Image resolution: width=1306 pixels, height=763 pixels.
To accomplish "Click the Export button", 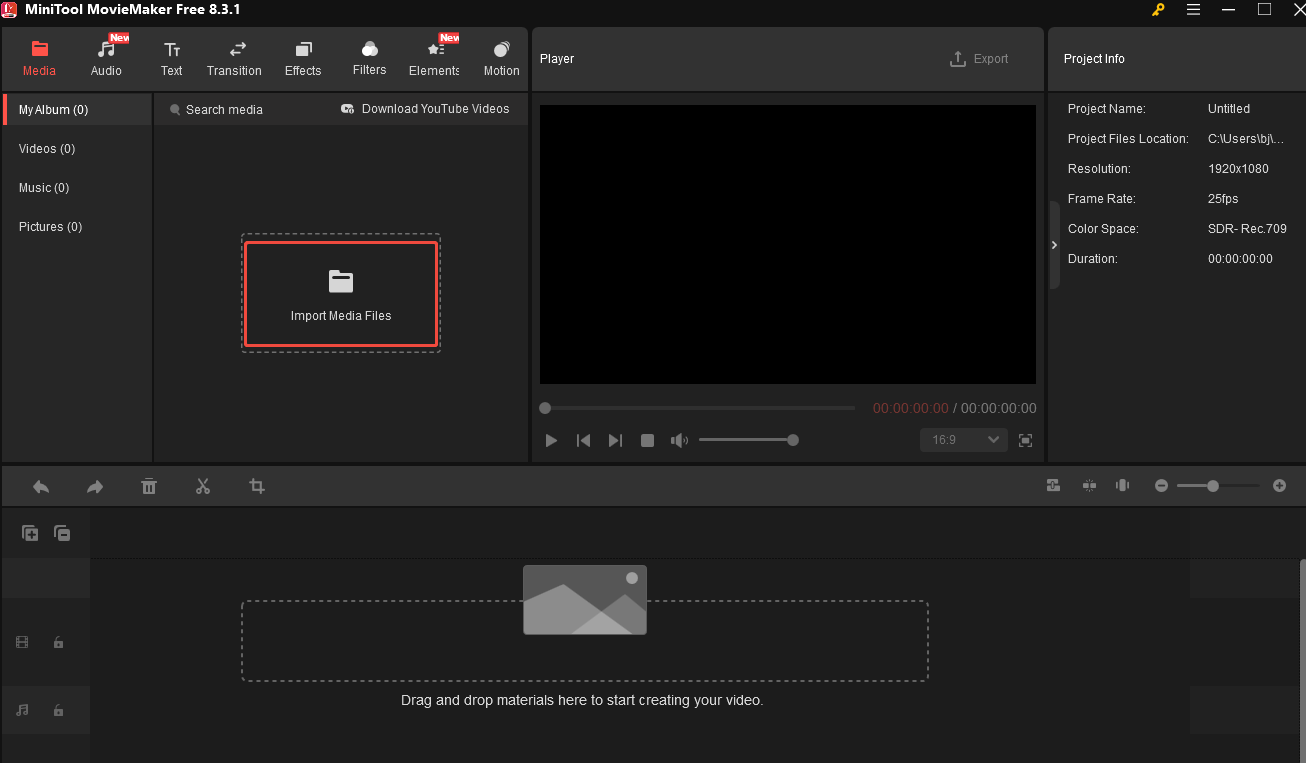I will 980,58.
